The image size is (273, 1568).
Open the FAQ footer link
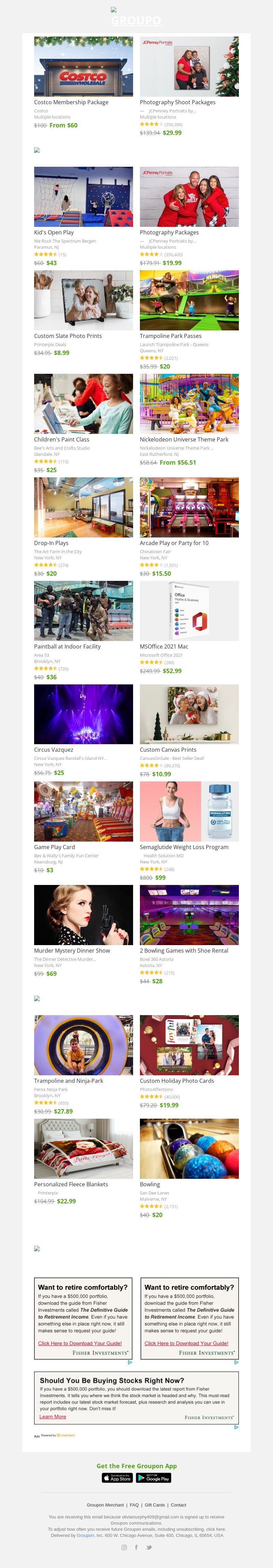click(134, 1505)
